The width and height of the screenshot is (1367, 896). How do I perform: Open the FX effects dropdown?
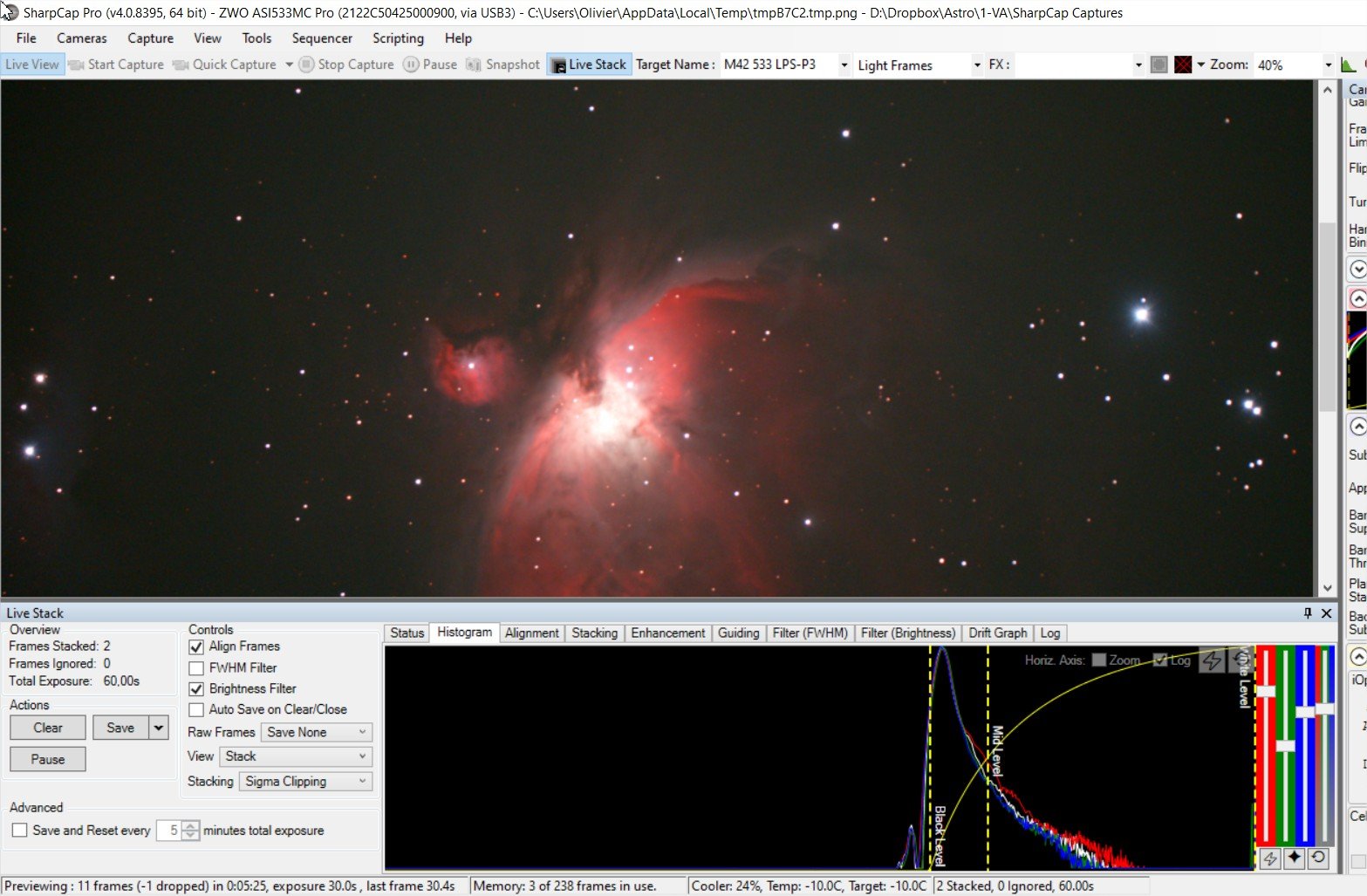coord(1138,65)
